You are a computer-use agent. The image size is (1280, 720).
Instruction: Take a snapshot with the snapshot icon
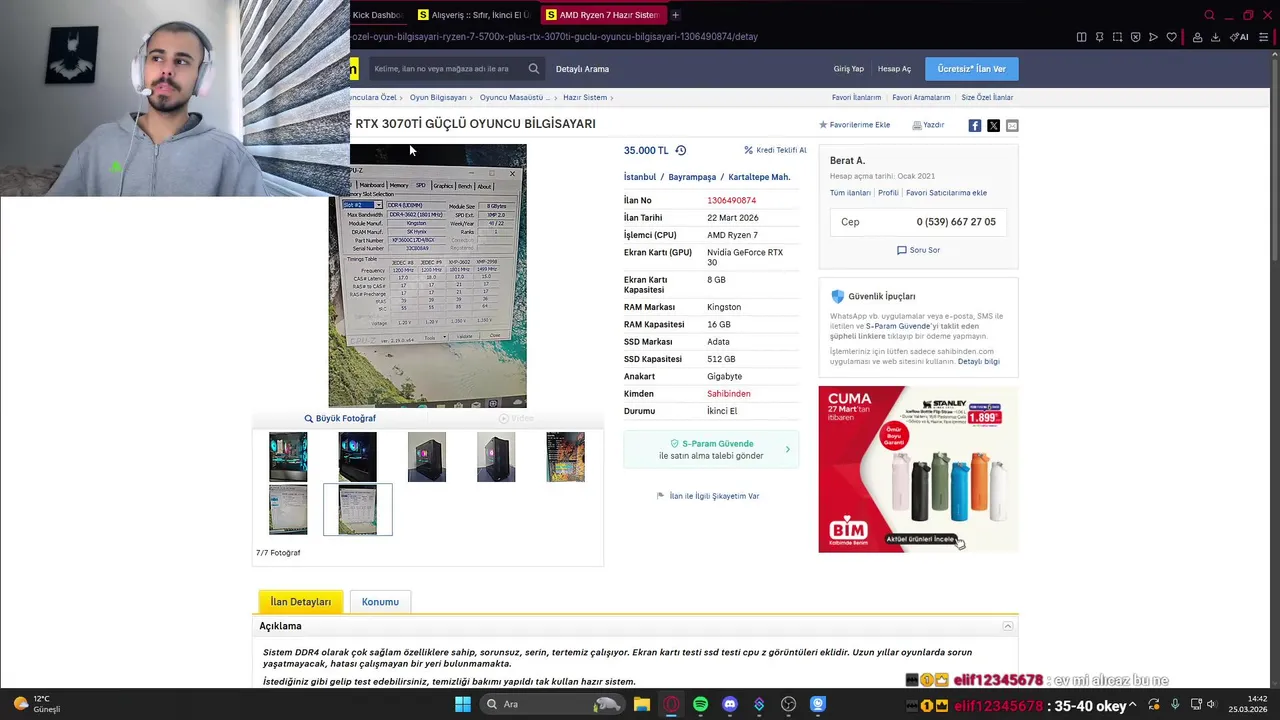pos(1117,37)
